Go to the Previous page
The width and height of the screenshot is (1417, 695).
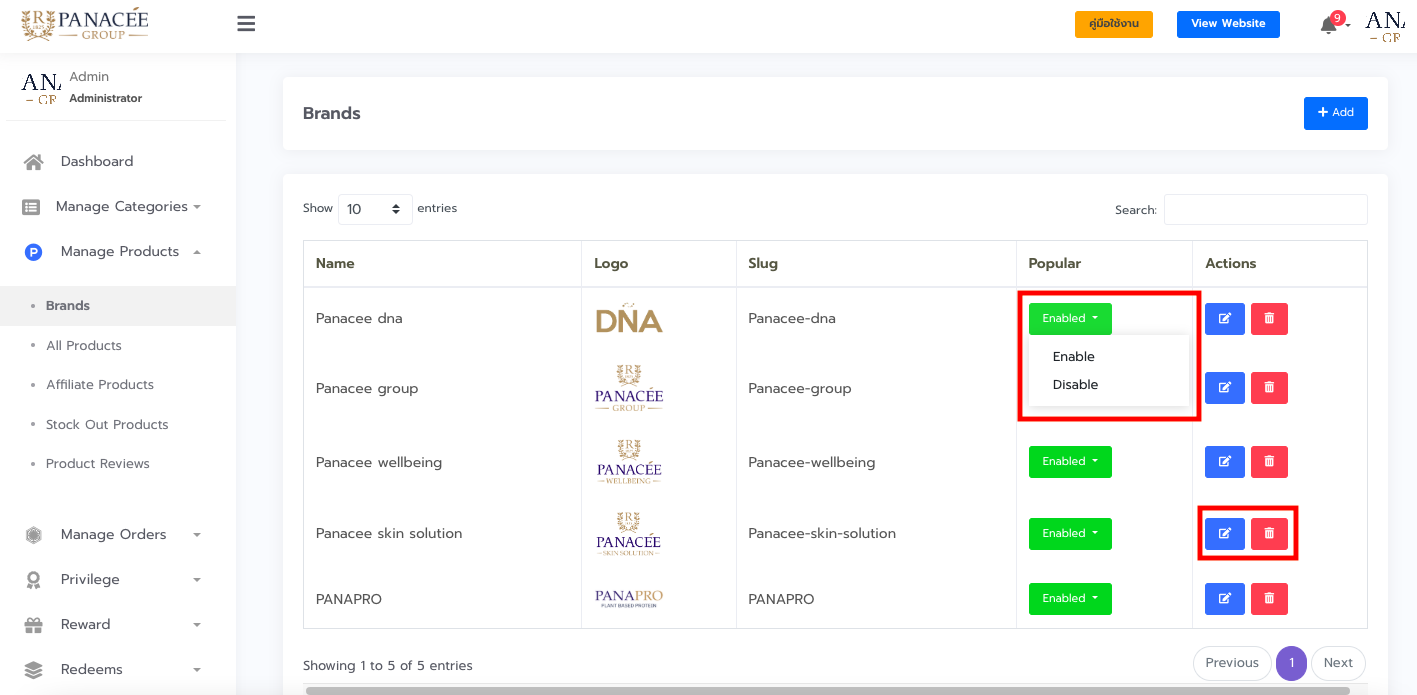tap(1232, 663)
